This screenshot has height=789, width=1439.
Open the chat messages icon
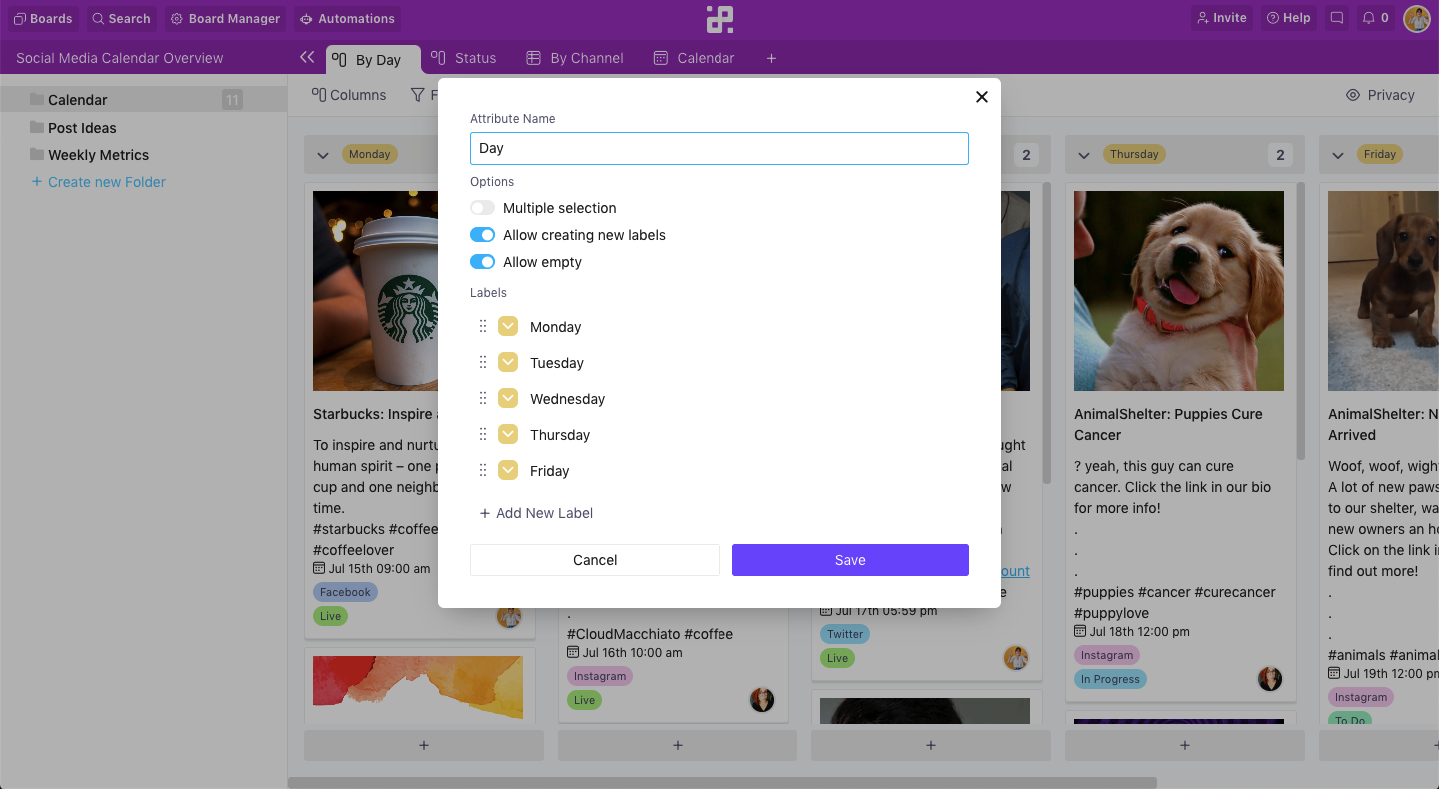click(1337, 18)
